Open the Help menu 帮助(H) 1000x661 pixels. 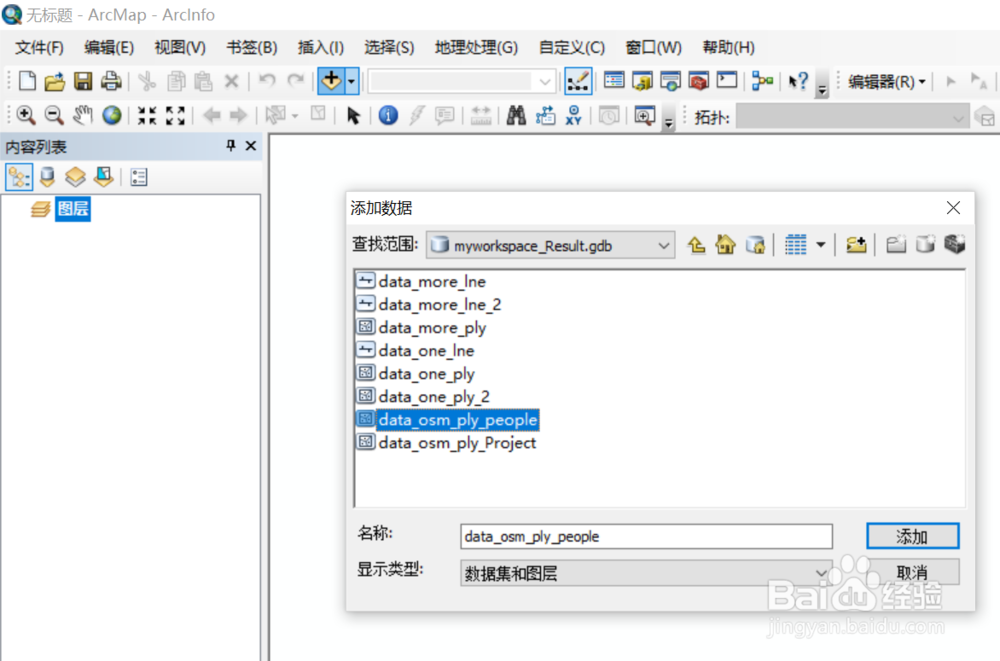tap(729, 48)
